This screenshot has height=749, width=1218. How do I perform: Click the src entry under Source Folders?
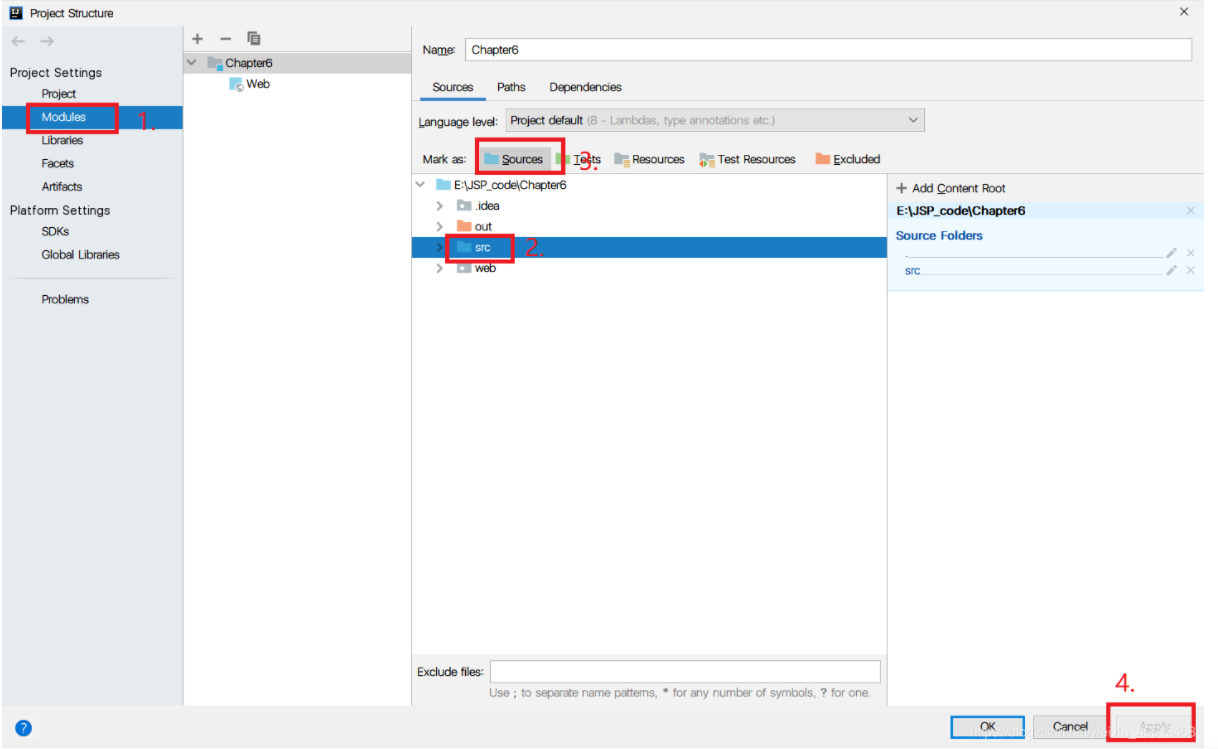913,271
